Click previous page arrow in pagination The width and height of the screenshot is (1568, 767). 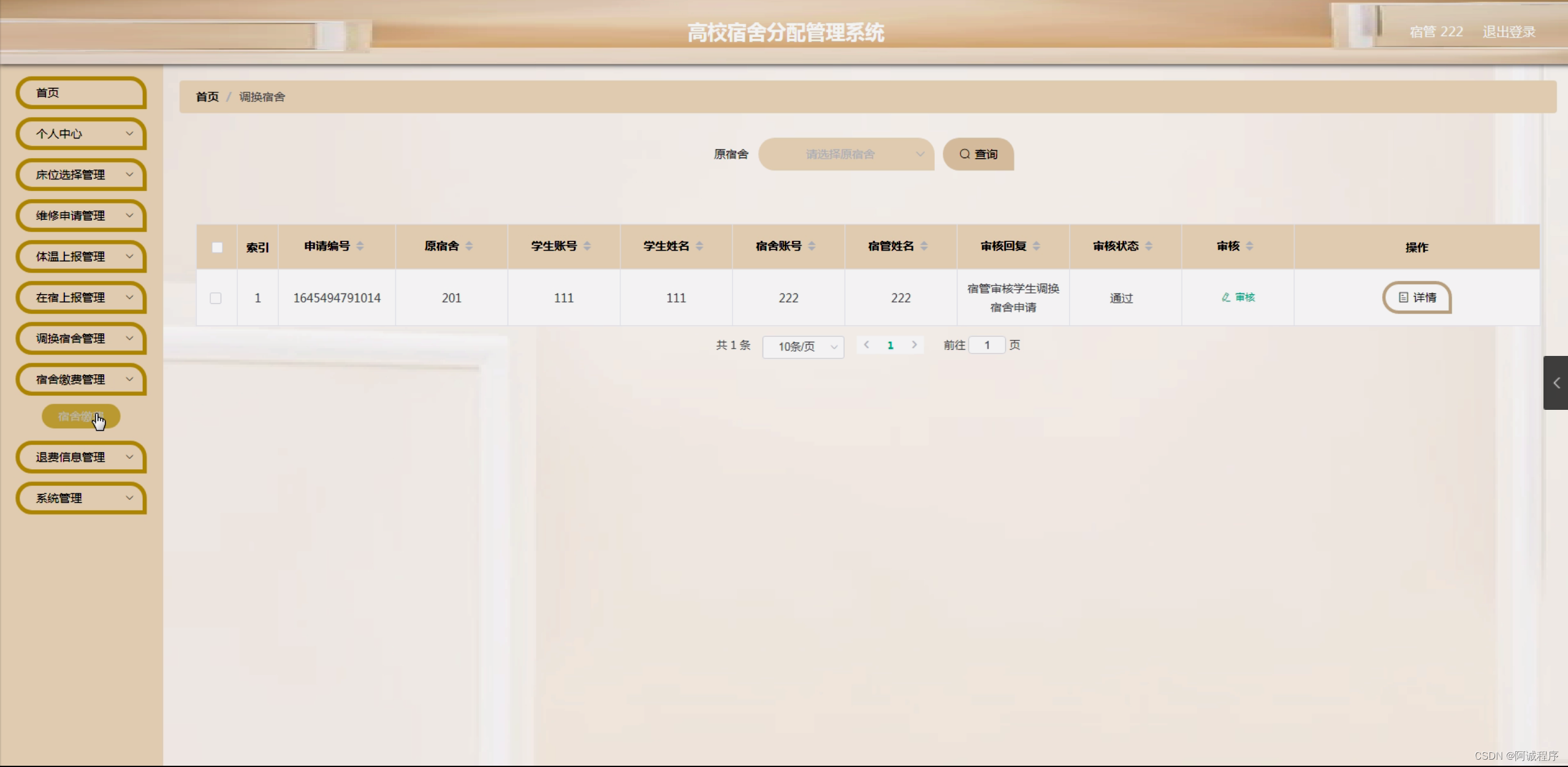[866, 345]
